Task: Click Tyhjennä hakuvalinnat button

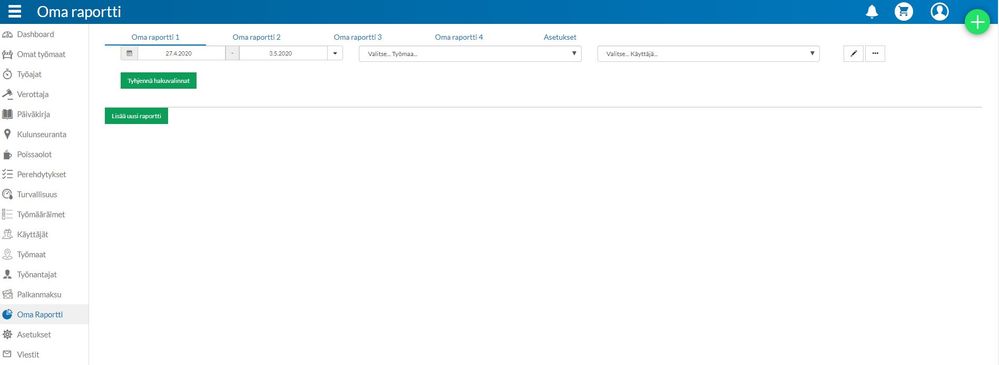Action: (x=159, y=80)
